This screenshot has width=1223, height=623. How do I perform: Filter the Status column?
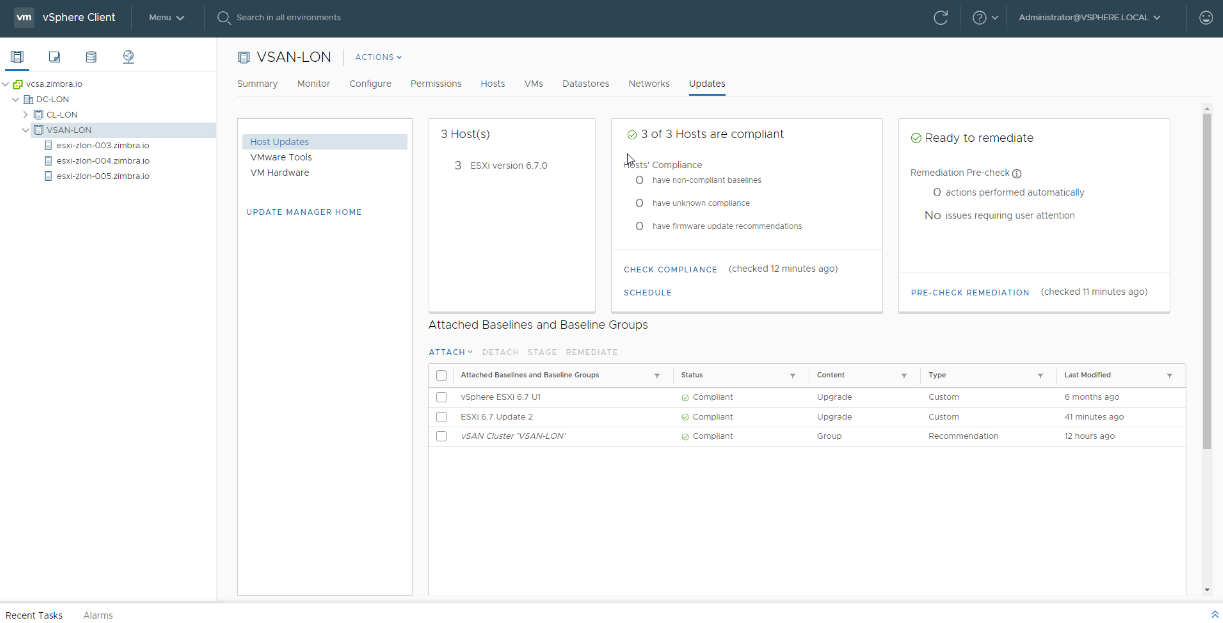[x=793, y=376]
